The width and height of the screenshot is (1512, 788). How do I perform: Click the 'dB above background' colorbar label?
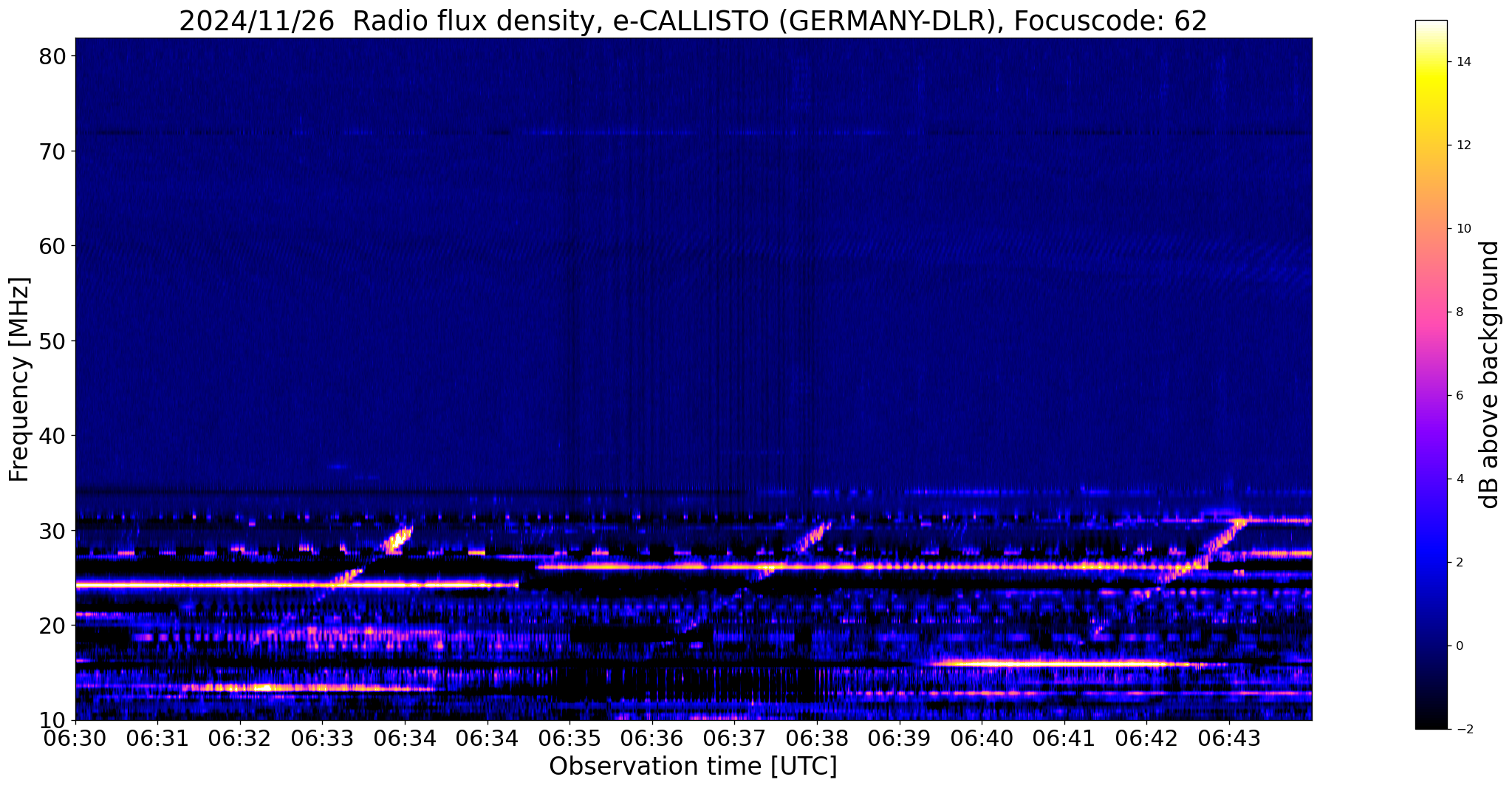[1490, 374]
